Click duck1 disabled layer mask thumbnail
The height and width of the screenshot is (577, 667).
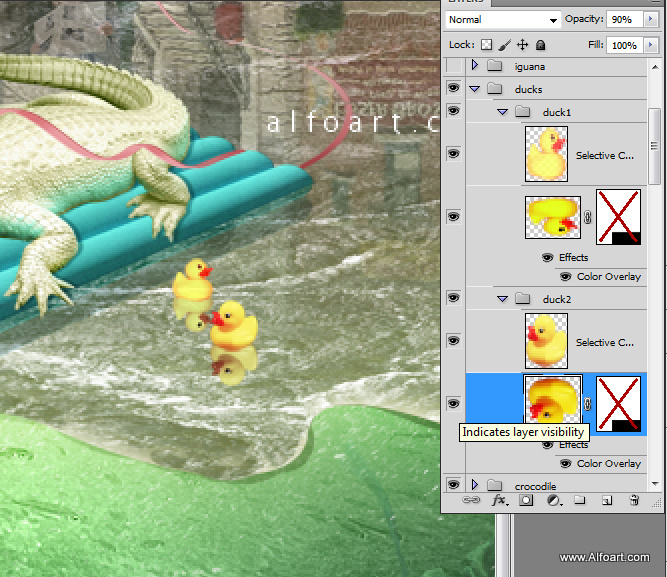coord(618,217)
